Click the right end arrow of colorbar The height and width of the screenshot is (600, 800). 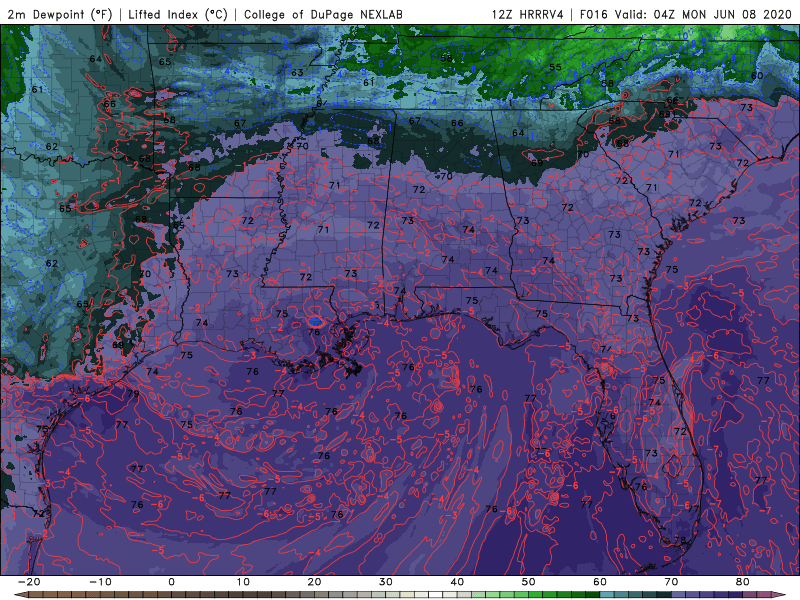(780, 595)
